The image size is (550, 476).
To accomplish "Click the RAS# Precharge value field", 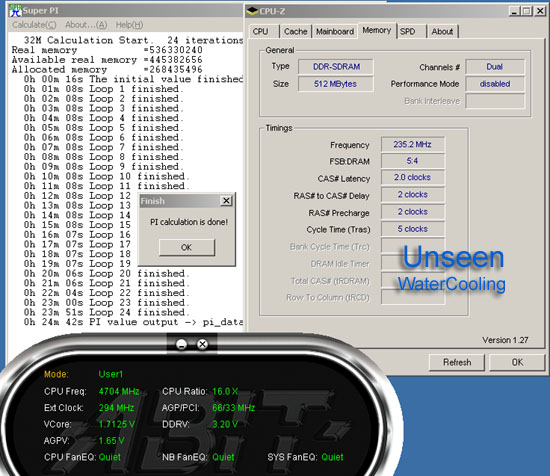I will click(x=413, y=212).
